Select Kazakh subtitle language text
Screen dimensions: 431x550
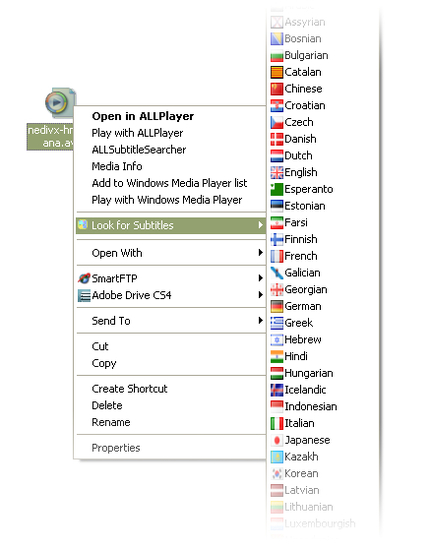click(x=301, y=457)
